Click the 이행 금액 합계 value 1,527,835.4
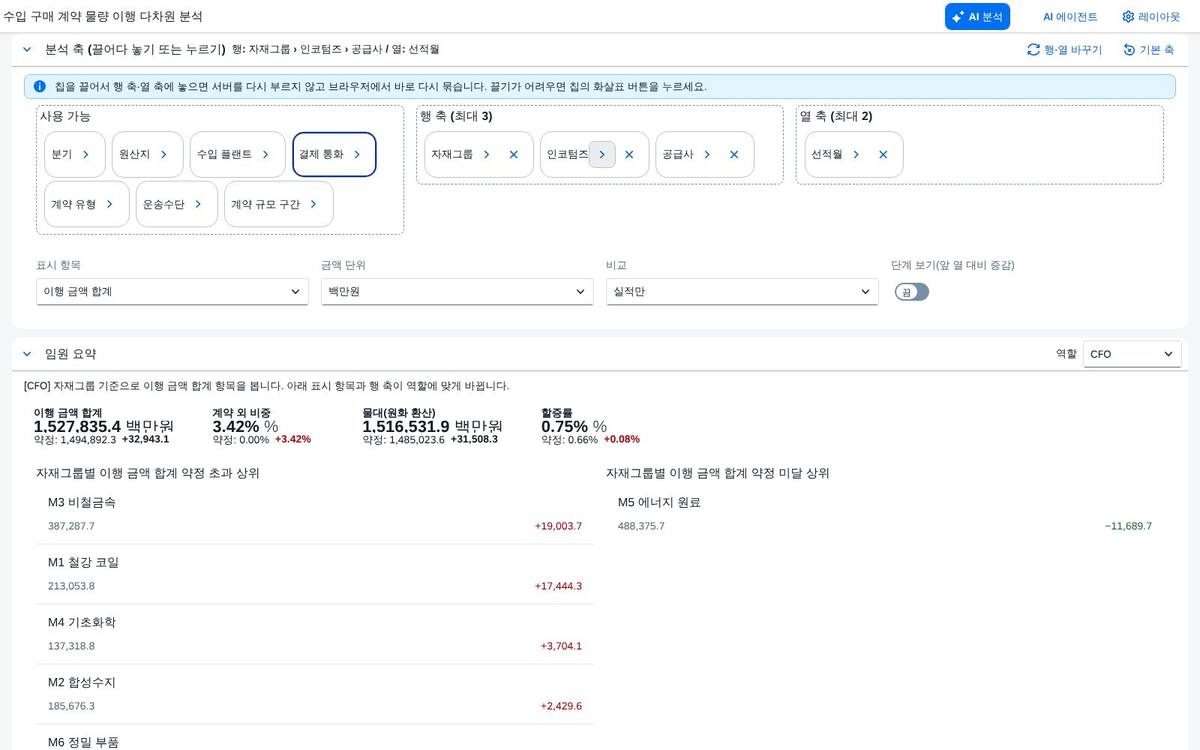 tap(77, 426)
